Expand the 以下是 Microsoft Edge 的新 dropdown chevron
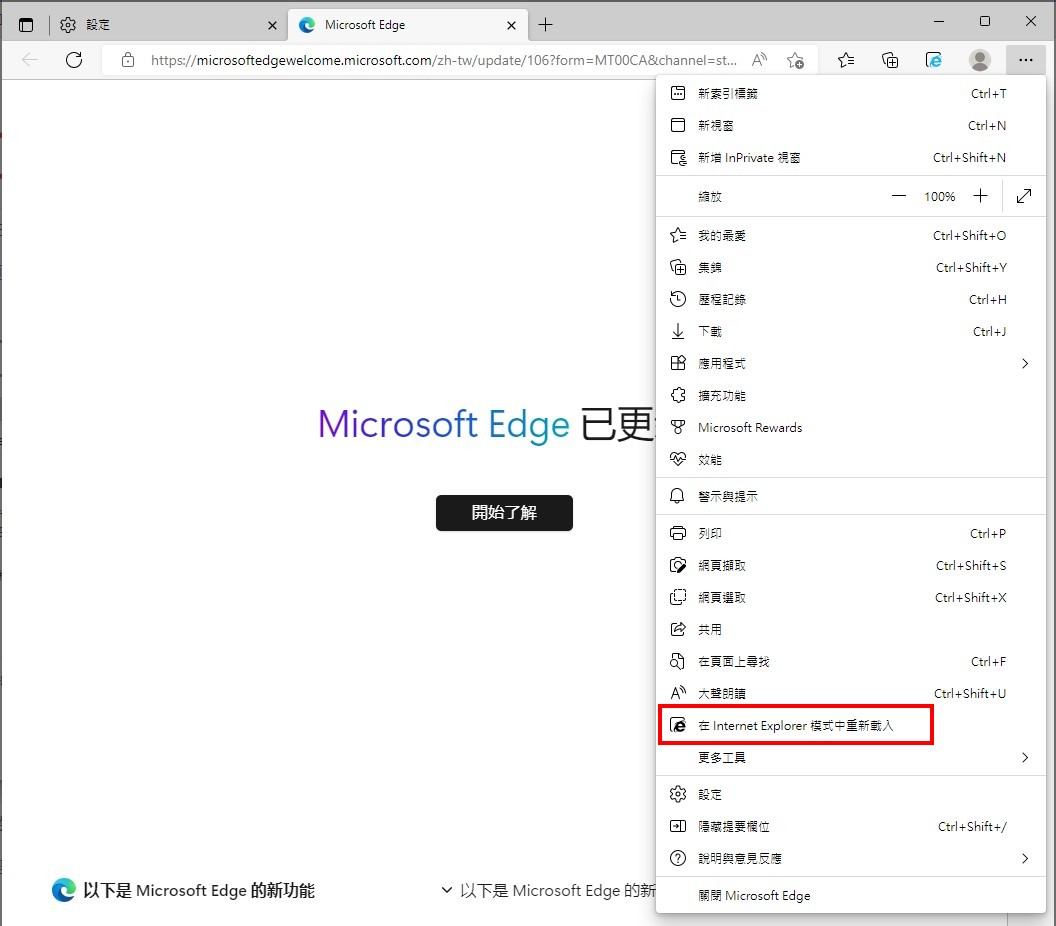Viewport: 1056px width, 926px height. [447, 890]
